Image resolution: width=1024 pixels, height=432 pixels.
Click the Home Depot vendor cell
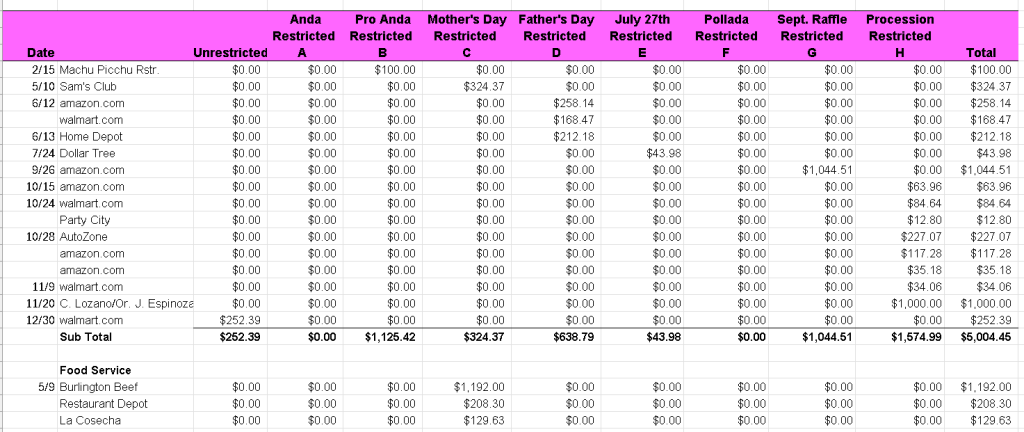pos(92,136)
